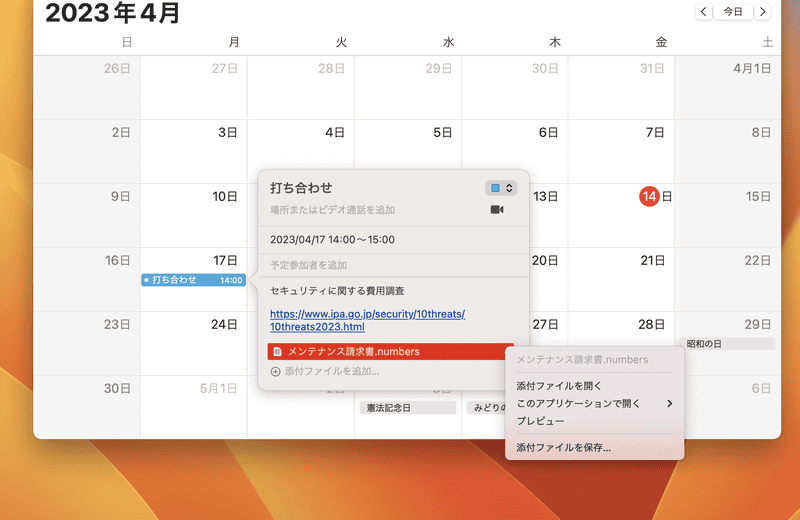Edit event time 2023/04/17 14:00～15:00
The height and width of the screenshot is (520, 800).
click(332, 240)
